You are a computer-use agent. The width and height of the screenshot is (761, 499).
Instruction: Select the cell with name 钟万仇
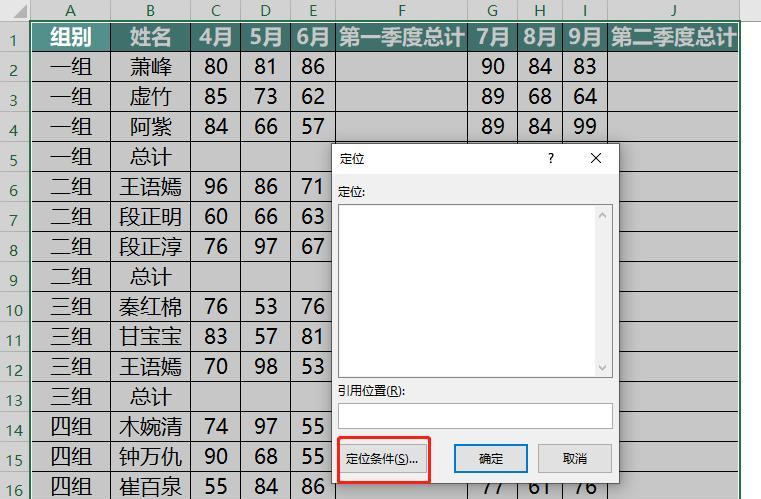pyautogui.click(x=150, y=456)
